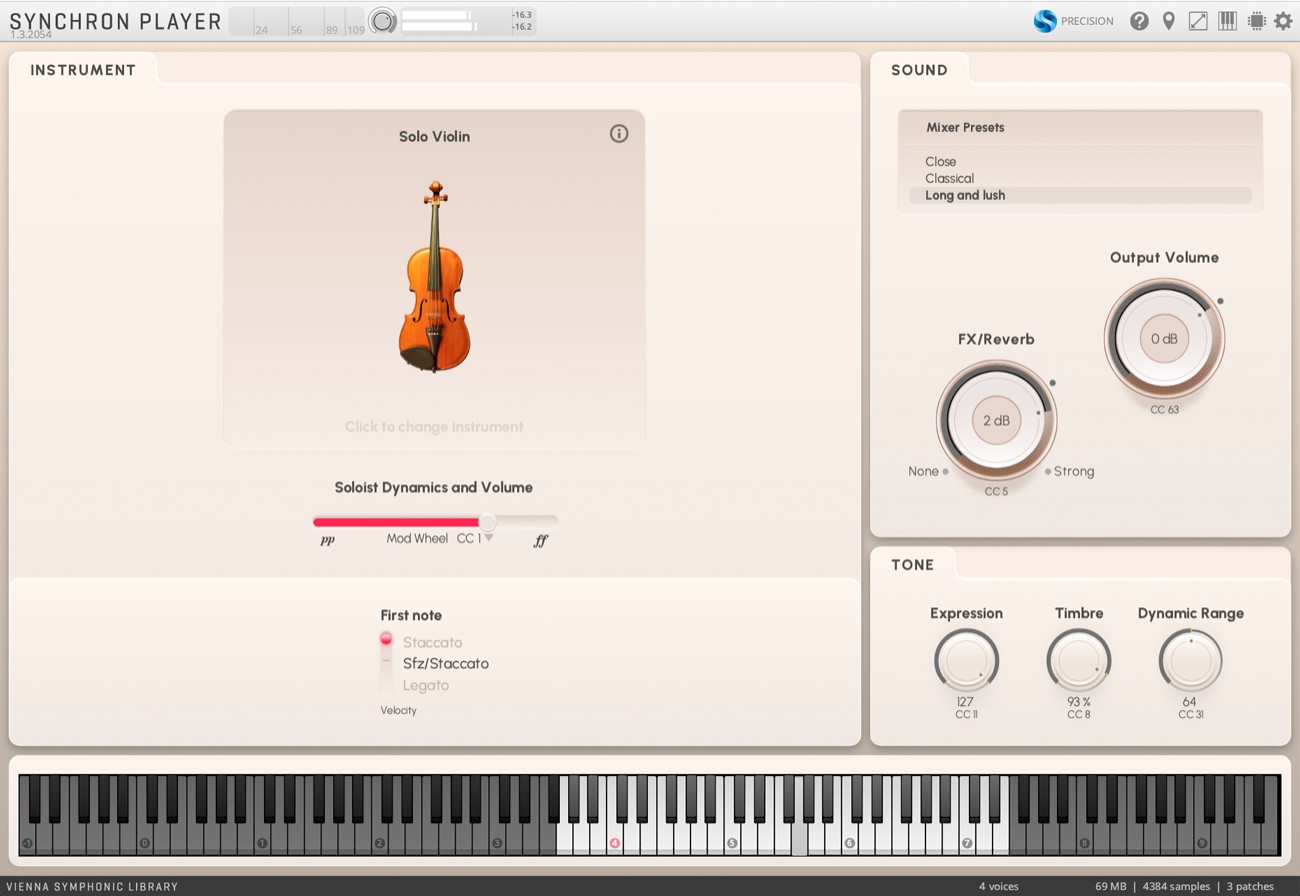Switch to the Instrument tab

pyautogui.click(x=84, y=69)
